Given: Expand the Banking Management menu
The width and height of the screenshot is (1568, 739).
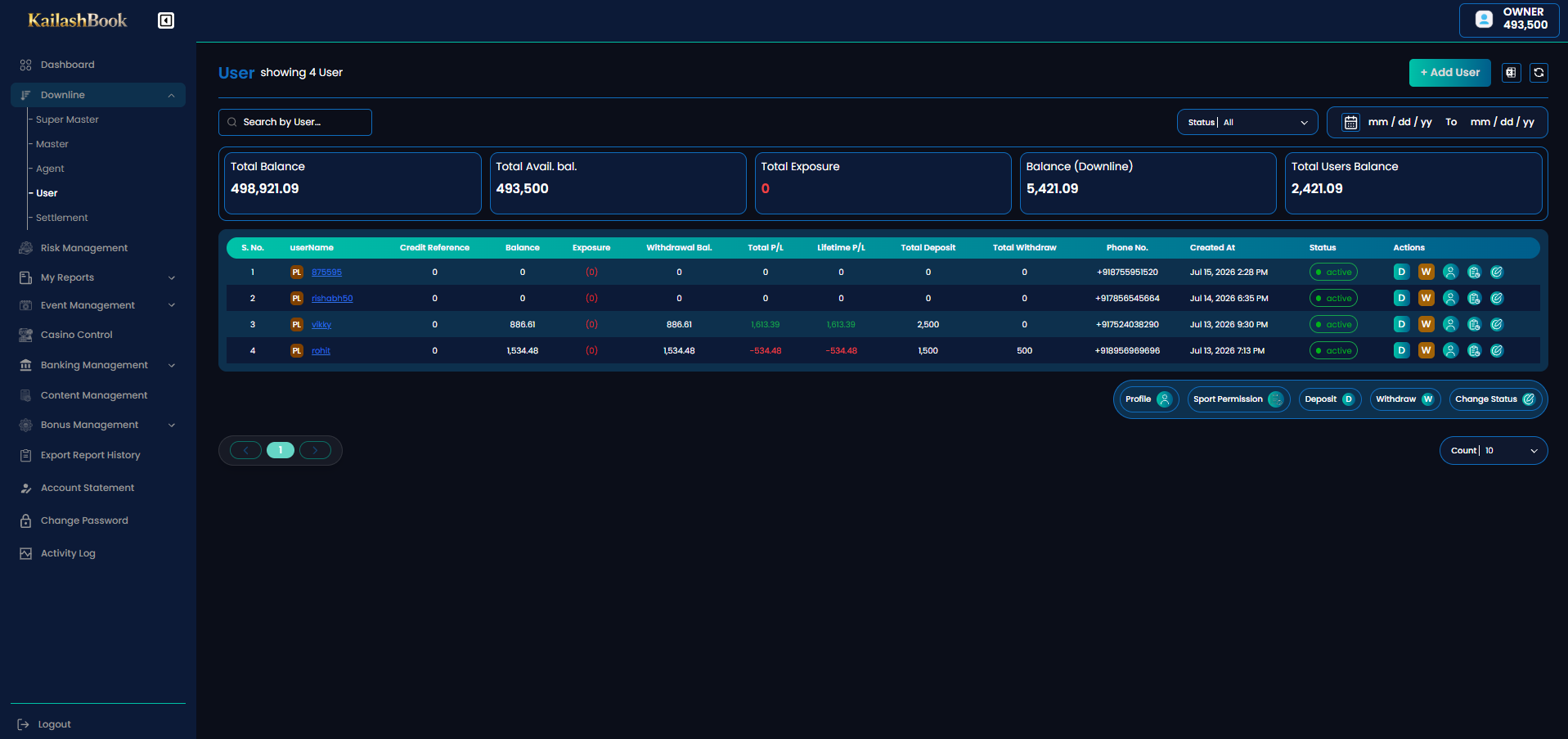Looking at the screenshot, I should tap(98, 365).
